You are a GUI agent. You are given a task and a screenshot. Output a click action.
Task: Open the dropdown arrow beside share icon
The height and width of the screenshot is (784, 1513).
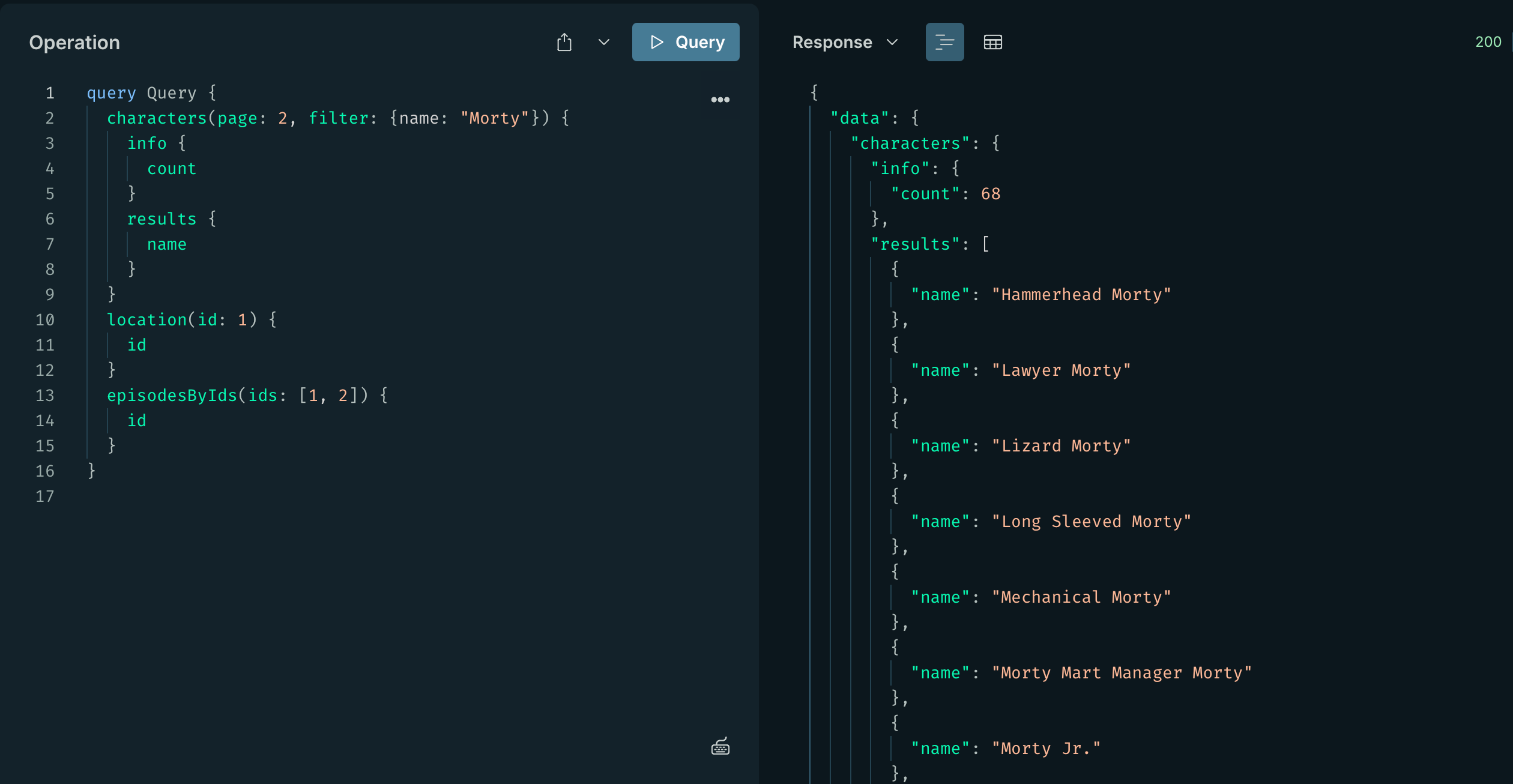pos(604,42)
